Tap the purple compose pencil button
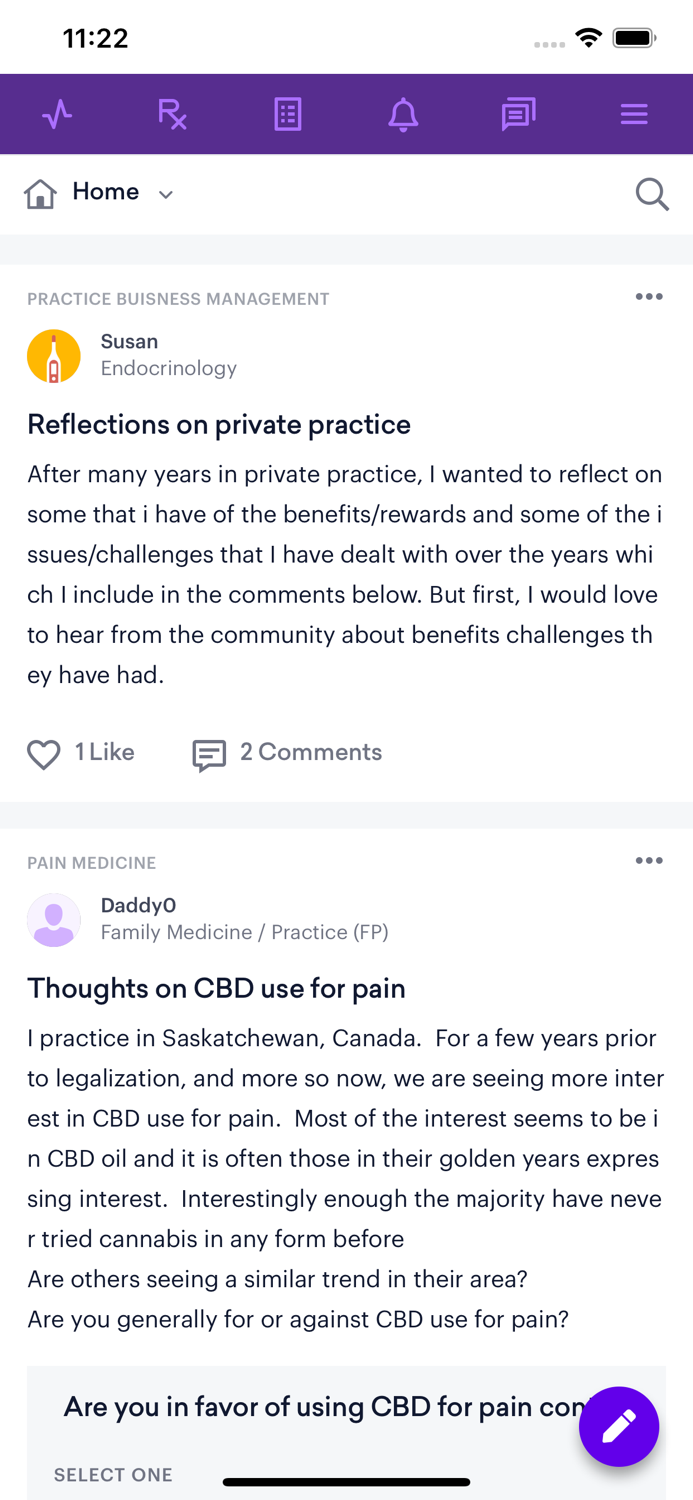Screen dimensions: 693x1500 [619, 1427]
